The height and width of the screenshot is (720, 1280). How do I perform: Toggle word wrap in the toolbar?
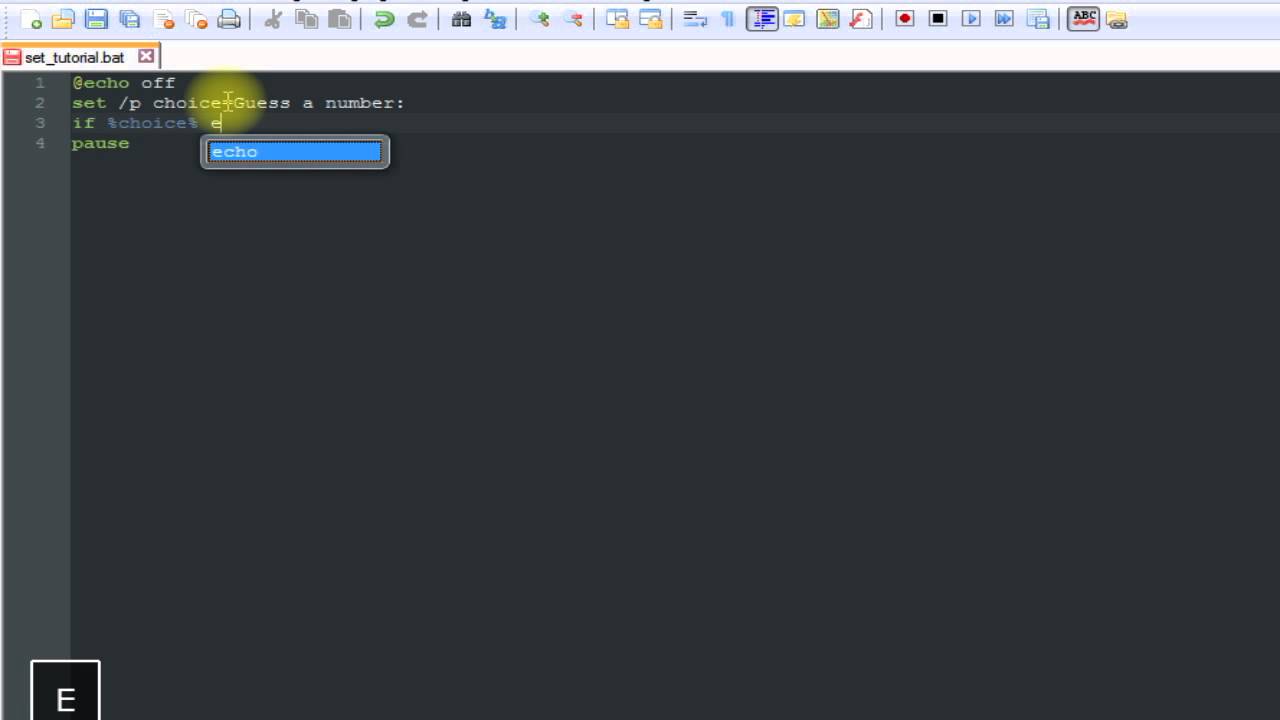pyautogui.click(x=695, y=19)
